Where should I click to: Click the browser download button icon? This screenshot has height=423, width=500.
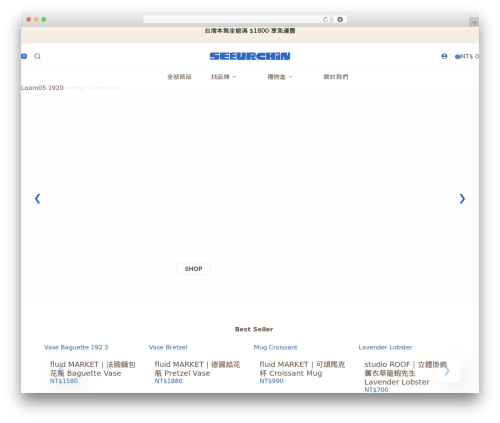(x=340, y=19)
